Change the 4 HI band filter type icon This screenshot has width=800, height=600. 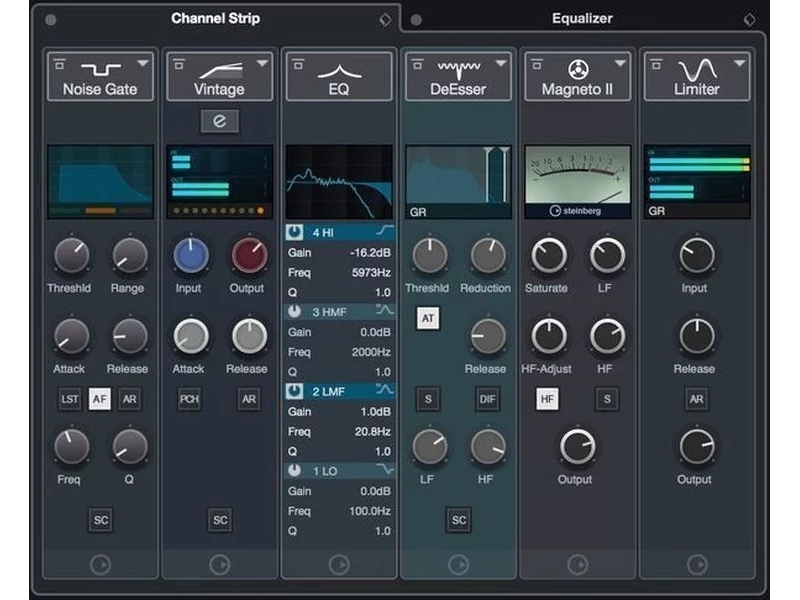pyautogui.click(x=385, y=231)
